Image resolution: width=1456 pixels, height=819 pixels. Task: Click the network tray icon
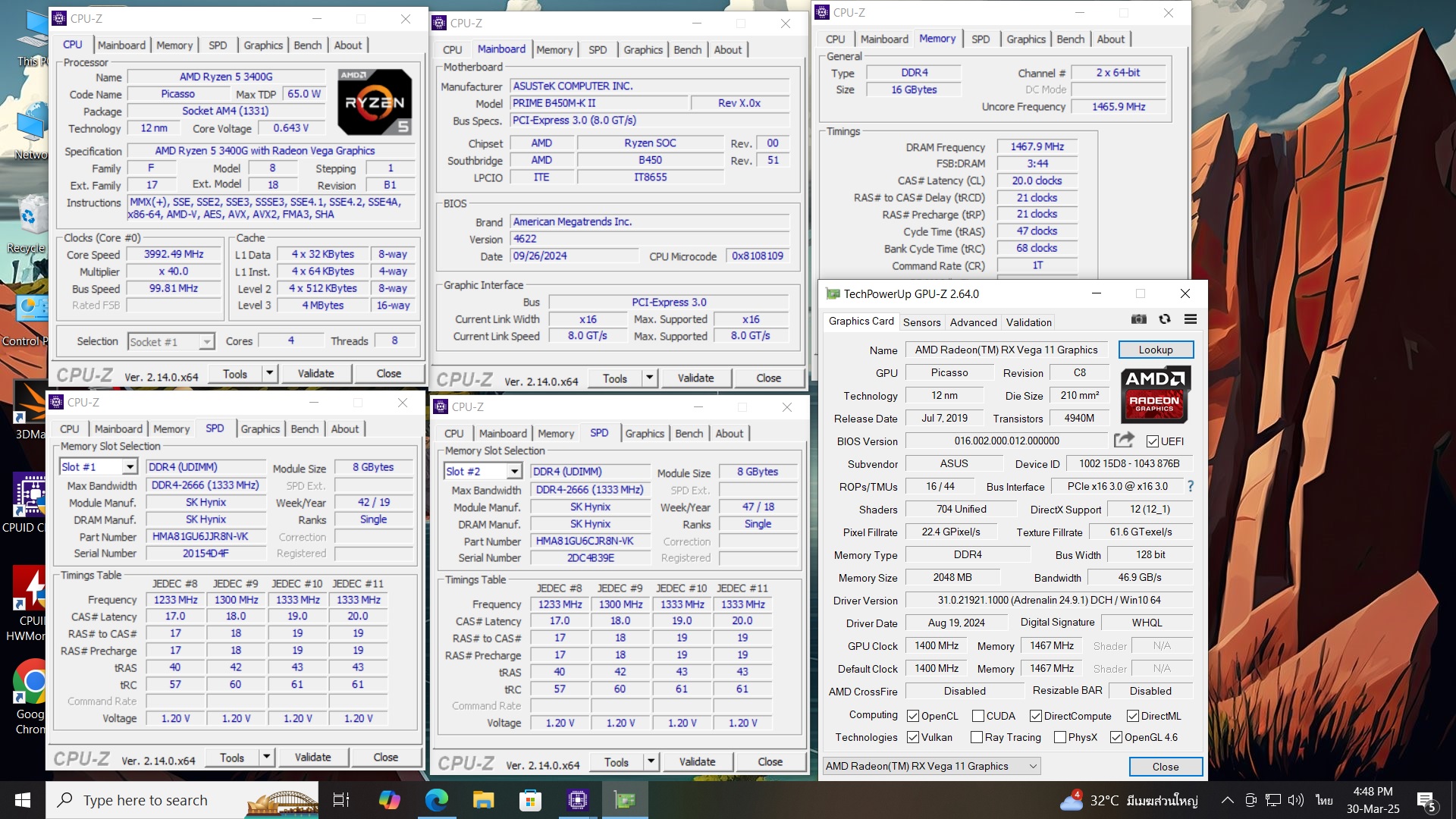pyautogui.click(x=1273, y=800)
